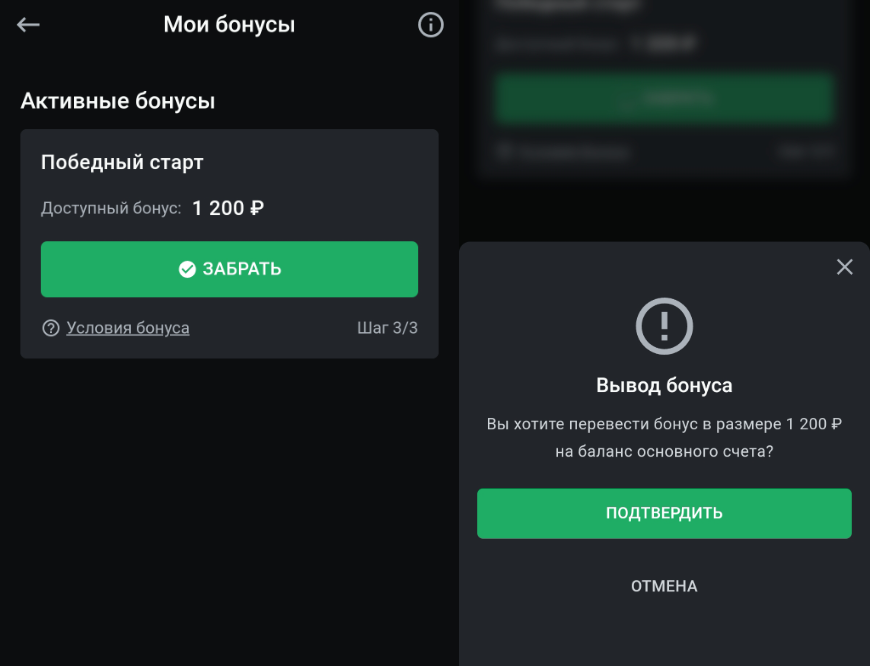Click the question mark icon near Условия бонуса

click(x=51, y=328)
